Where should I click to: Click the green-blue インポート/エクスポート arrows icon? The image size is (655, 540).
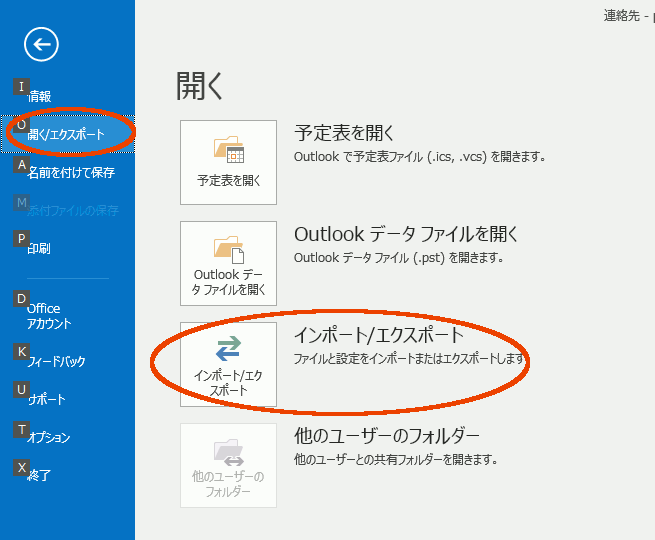pos(228,347)
